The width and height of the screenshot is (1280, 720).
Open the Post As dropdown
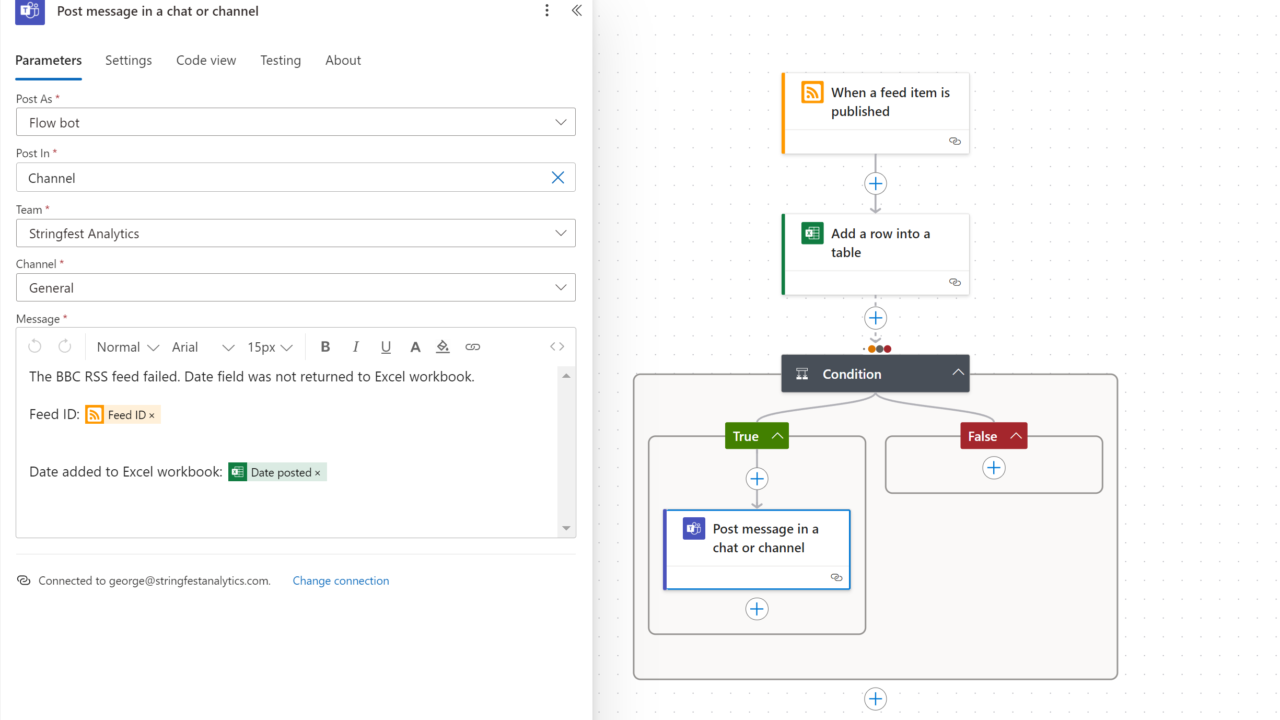click(296, 122)
